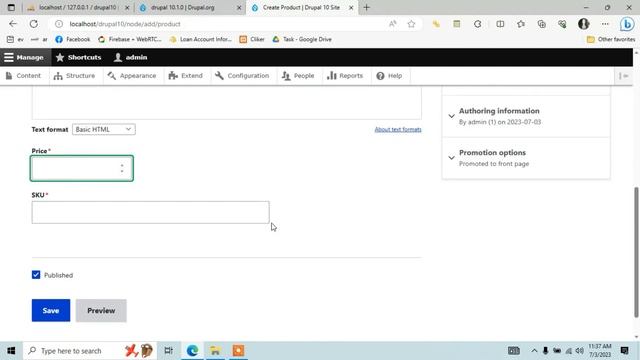Viewport: 640px width, 360px height.
Task: Open the admin user menu
Action: pyautogui.click(x=131, y=58)
